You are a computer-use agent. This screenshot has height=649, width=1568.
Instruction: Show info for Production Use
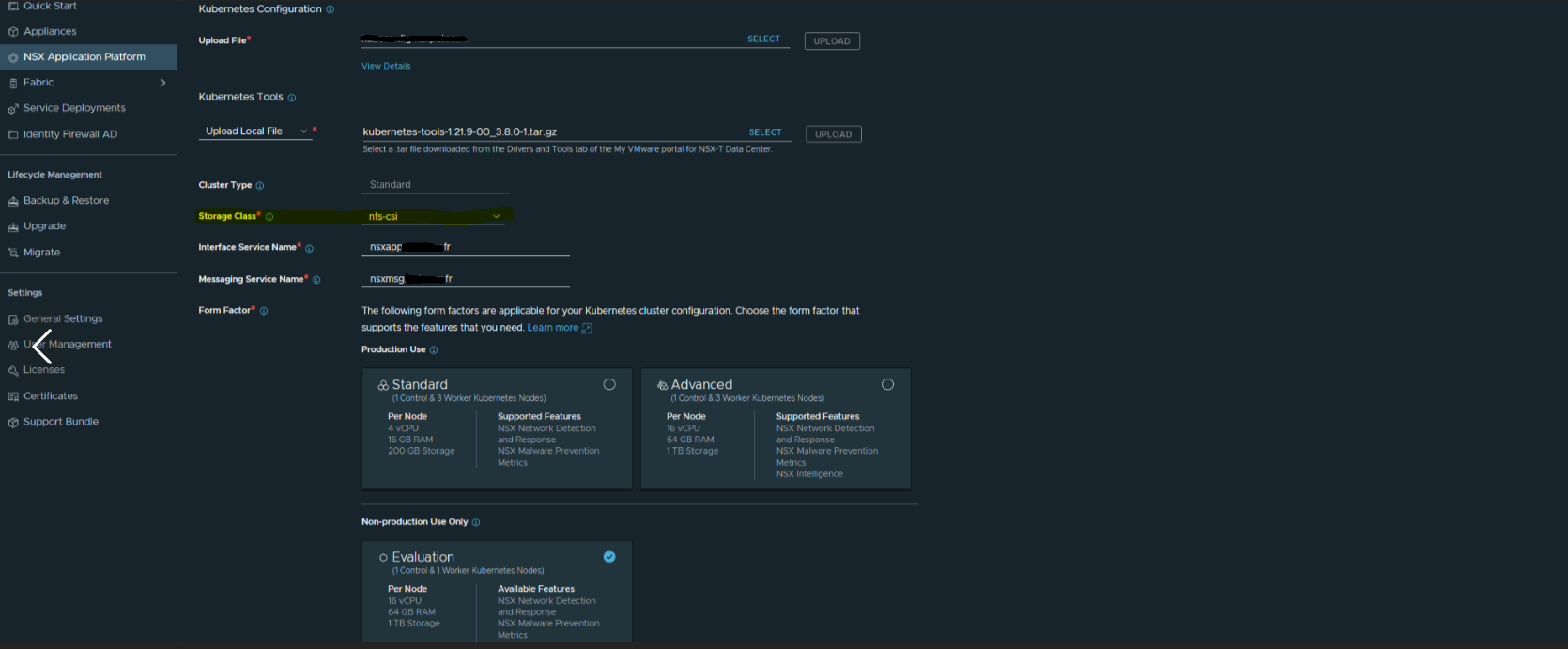pyautogui.click(x=434, y=350)
